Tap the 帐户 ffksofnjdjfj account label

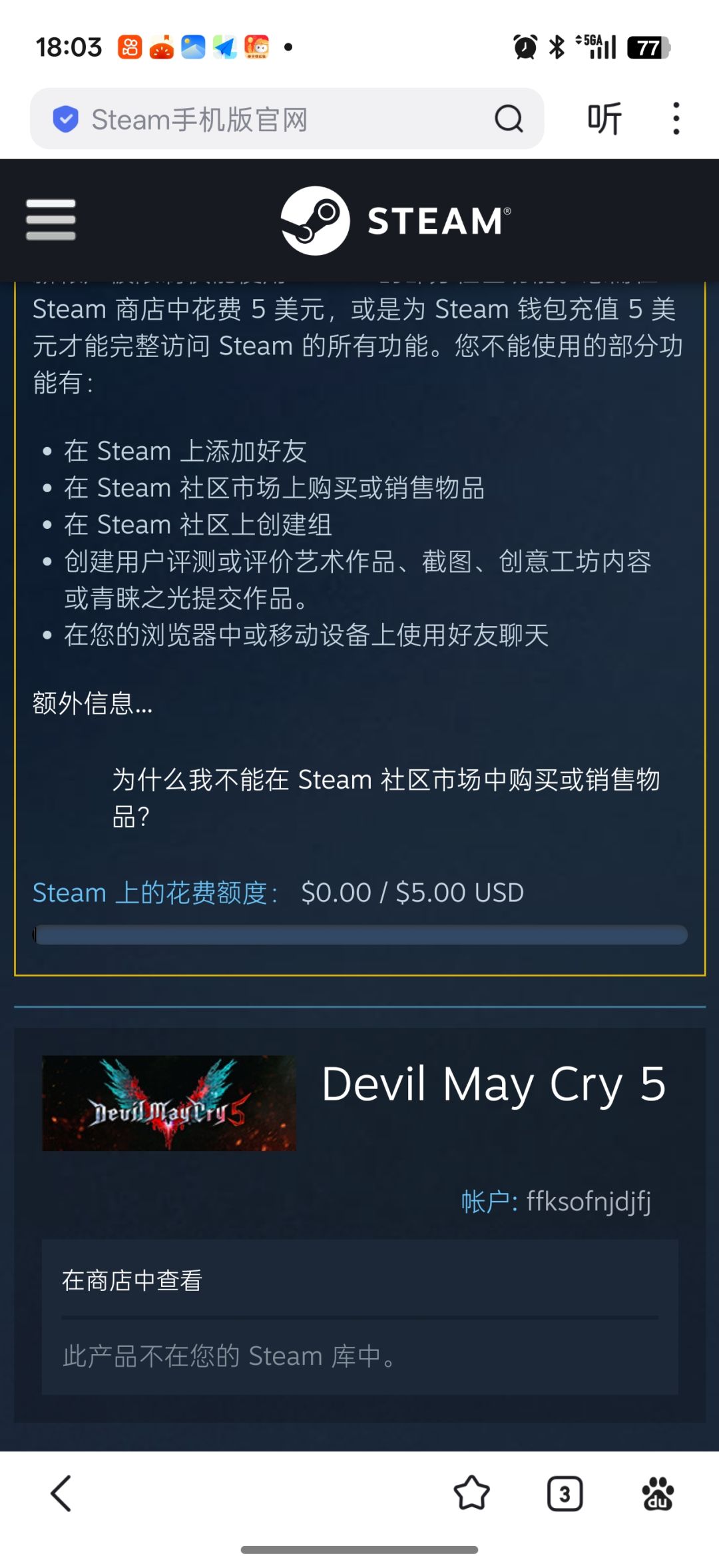[556, 1202]
